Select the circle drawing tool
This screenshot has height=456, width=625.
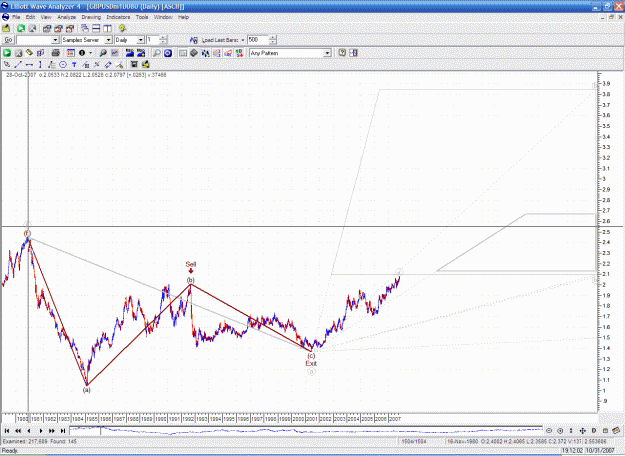63,65
